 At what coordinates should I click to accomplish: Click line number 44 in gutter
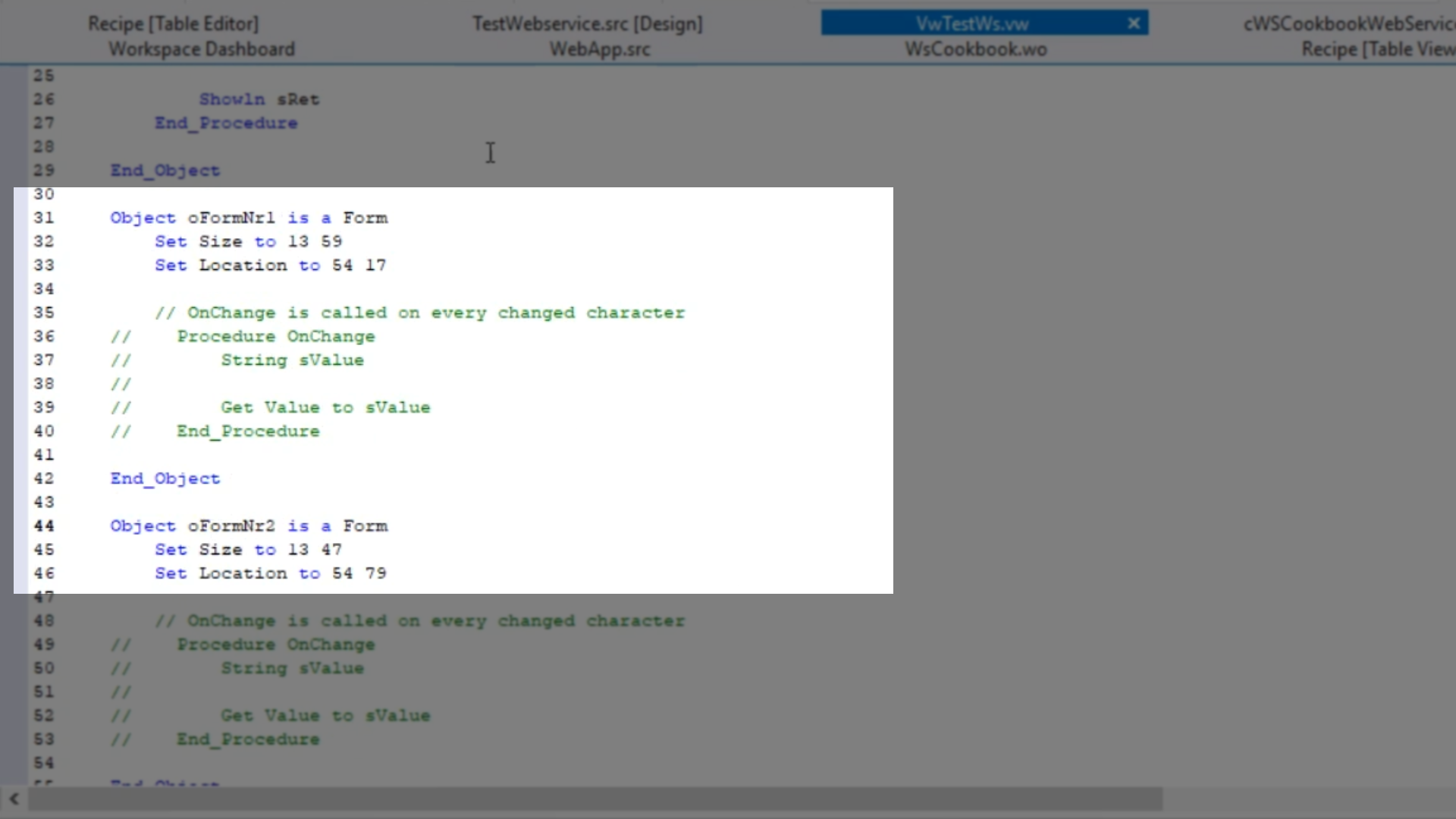(44, 526)
